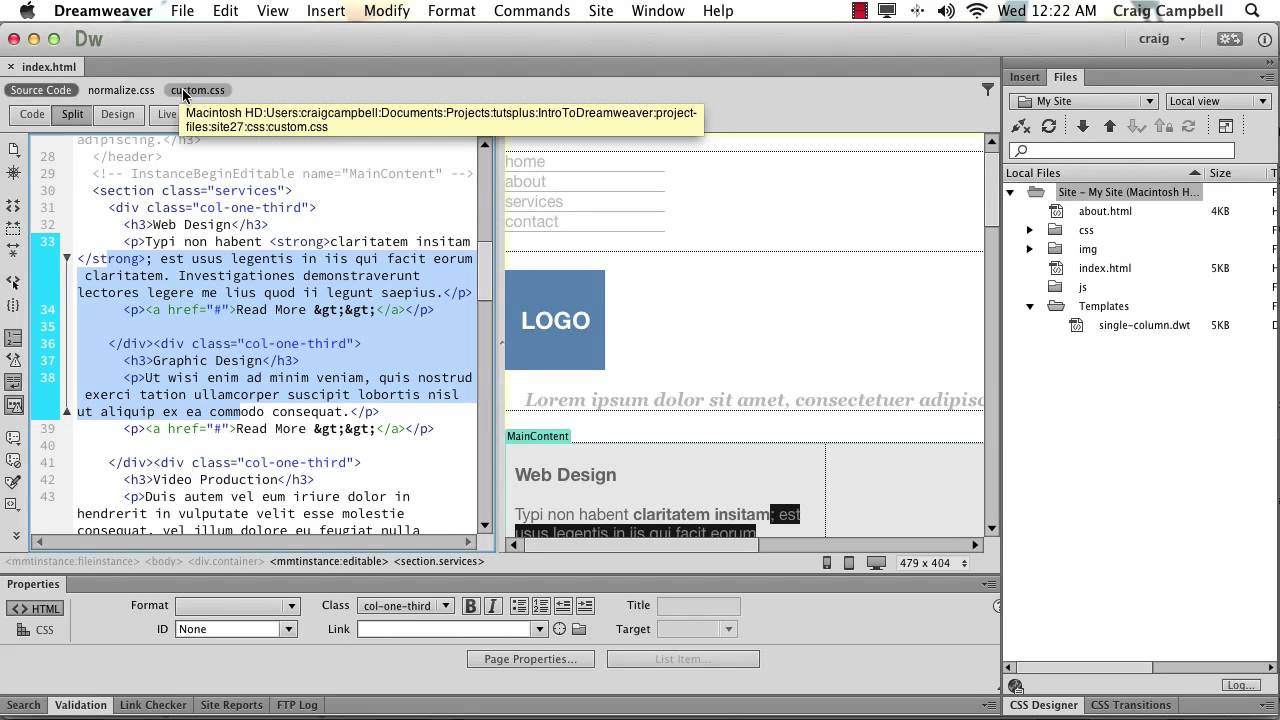
Task: Show more code toolbar icons
Action: pyautogui.click(x=18, y=536)
